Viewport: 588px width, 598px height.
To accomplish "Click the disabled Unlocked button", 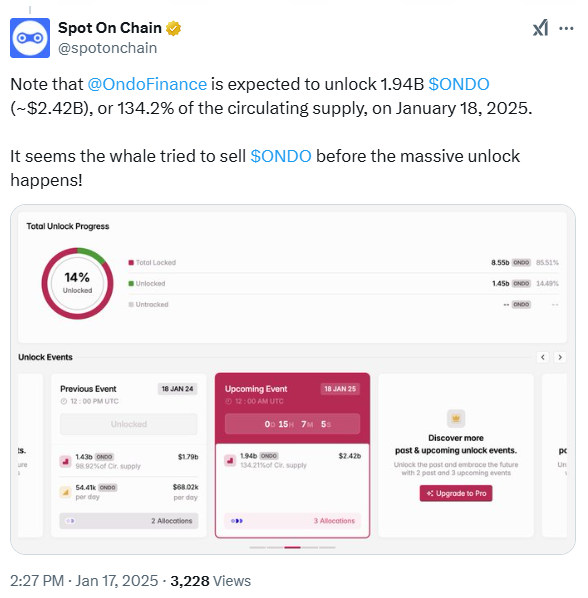I will click(129, 424).
